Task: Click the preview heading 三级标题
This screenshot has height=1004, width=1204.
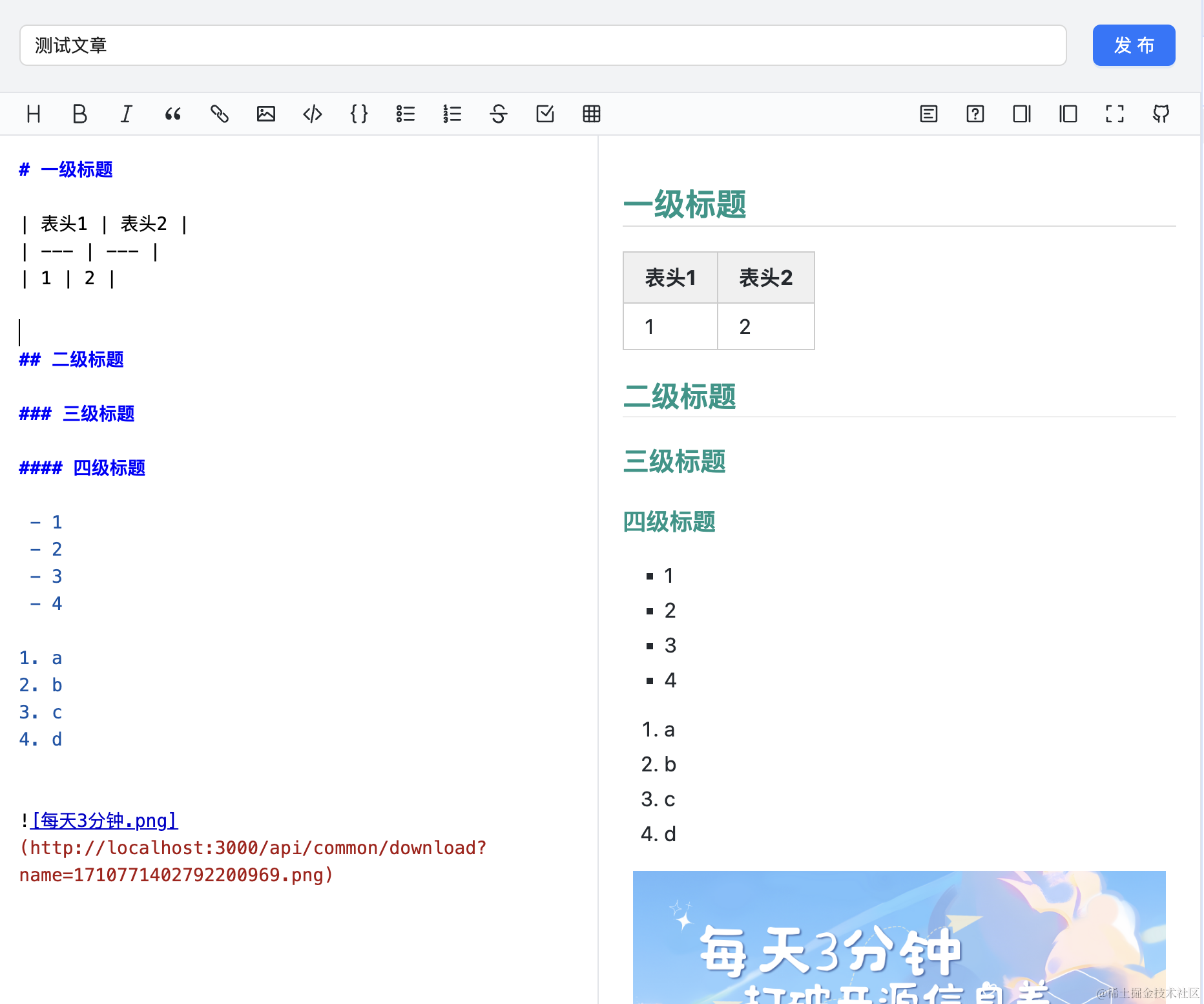Action: [x=674, y=462]
